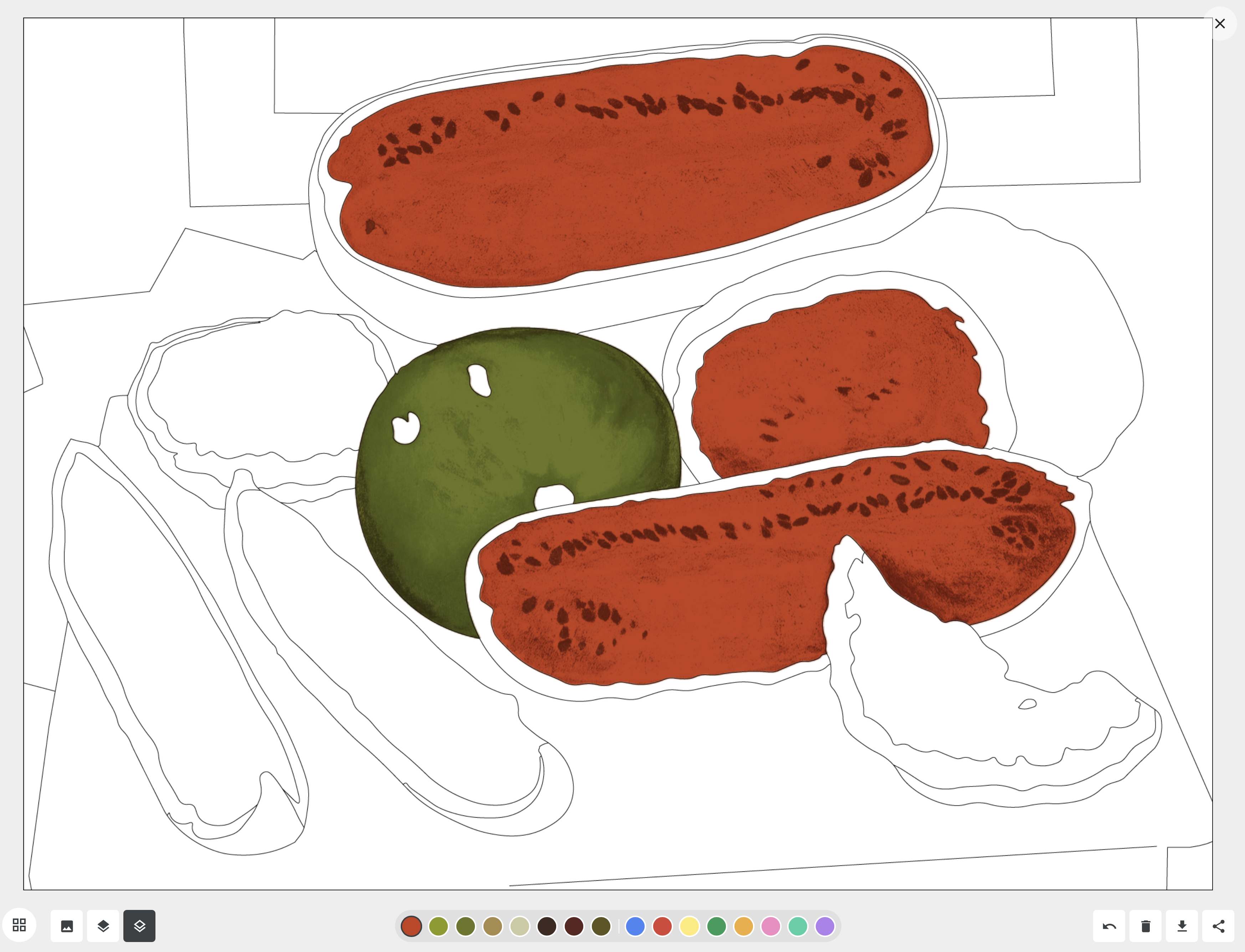The image size is (1245, 952).
Task: Download the colored artwork
Action: 1182,926
